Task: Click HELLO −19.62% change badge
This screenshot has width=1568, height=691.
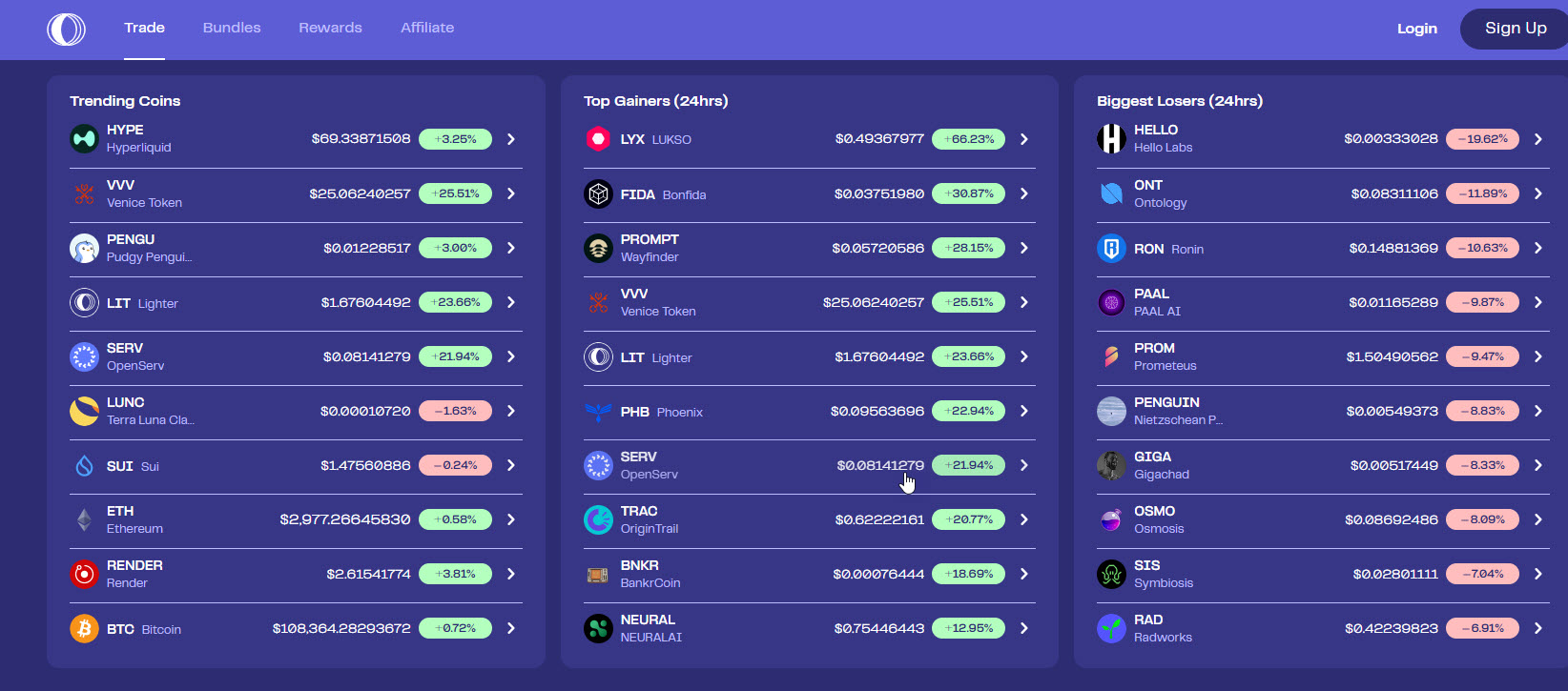Action: (1482, 139)
